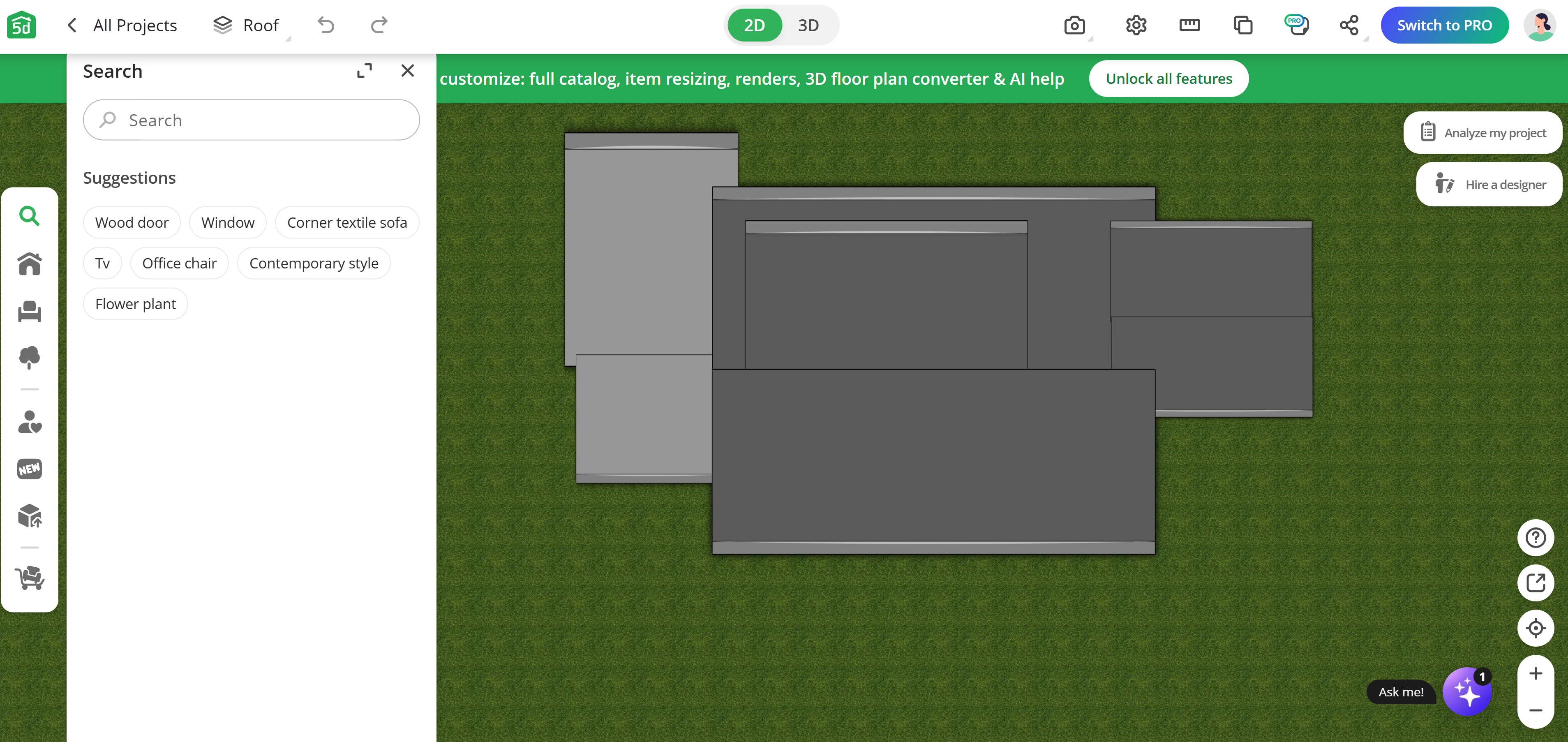Zoom in with the plus control
Screen dimensions: 1568x742
(1535, 674)
